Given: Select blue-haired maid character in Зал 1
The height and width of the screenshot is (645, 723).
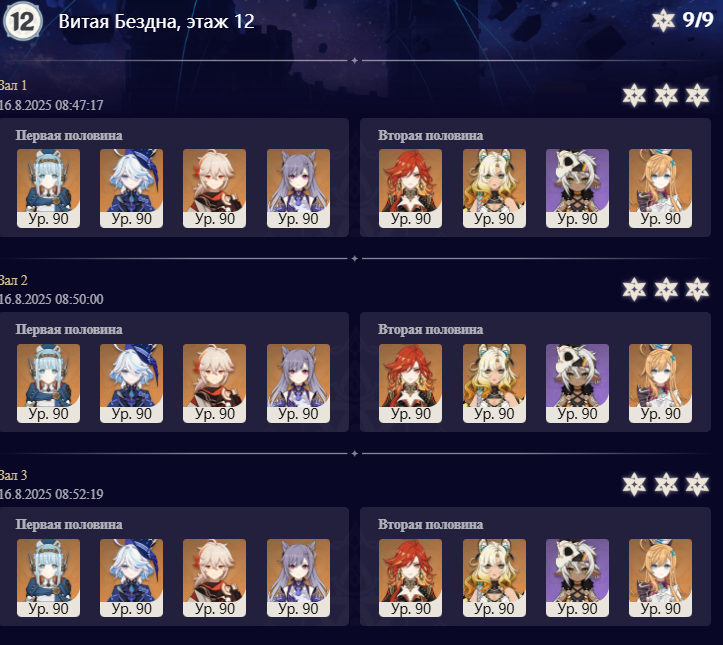Looking at the screenshot, I should 48,188.
